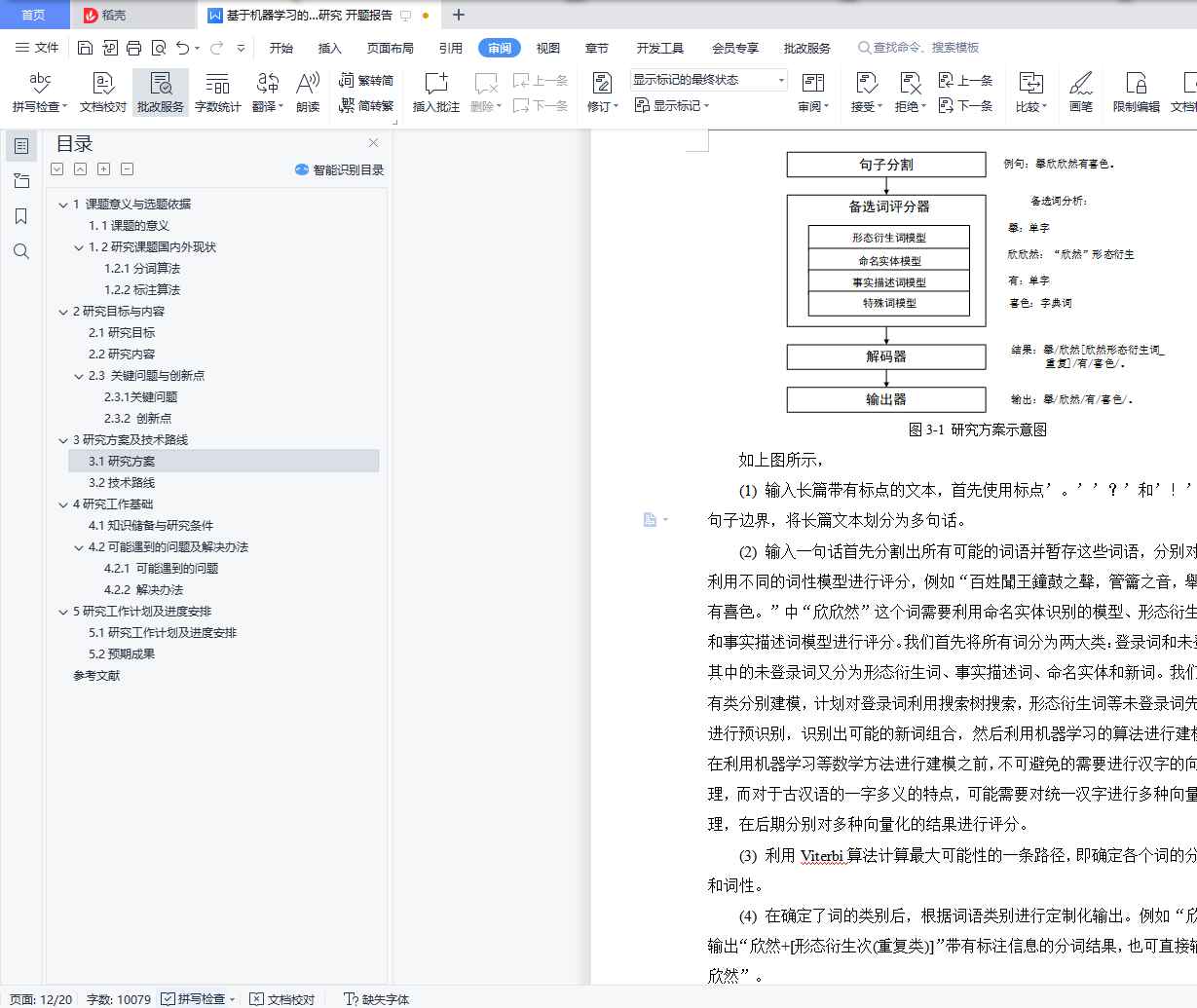
Task: Open 限制编辑 restrict editing
Action: click(1136, 93)
